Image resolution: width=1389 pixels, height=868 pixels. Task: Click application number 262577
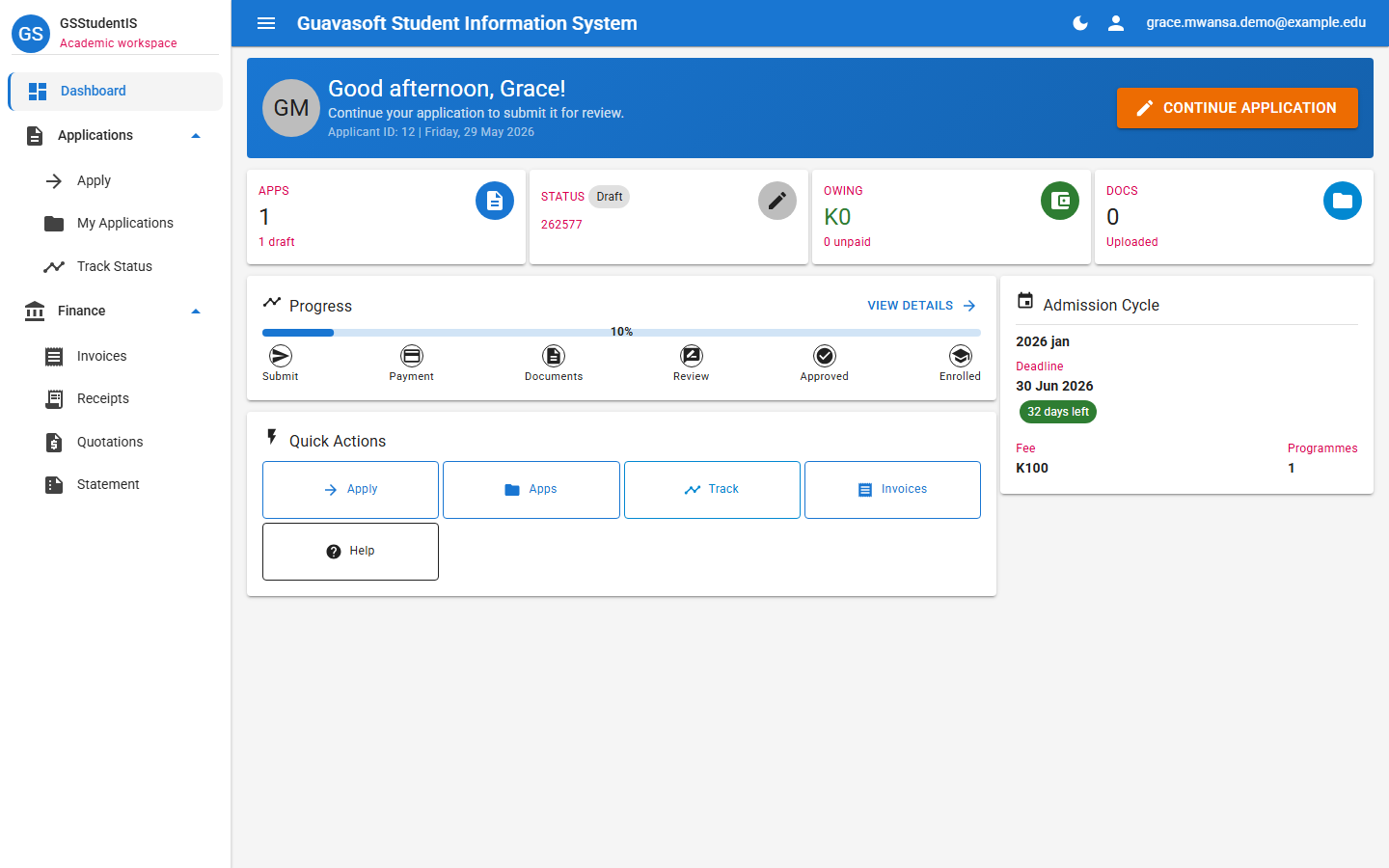coord(561,225)
